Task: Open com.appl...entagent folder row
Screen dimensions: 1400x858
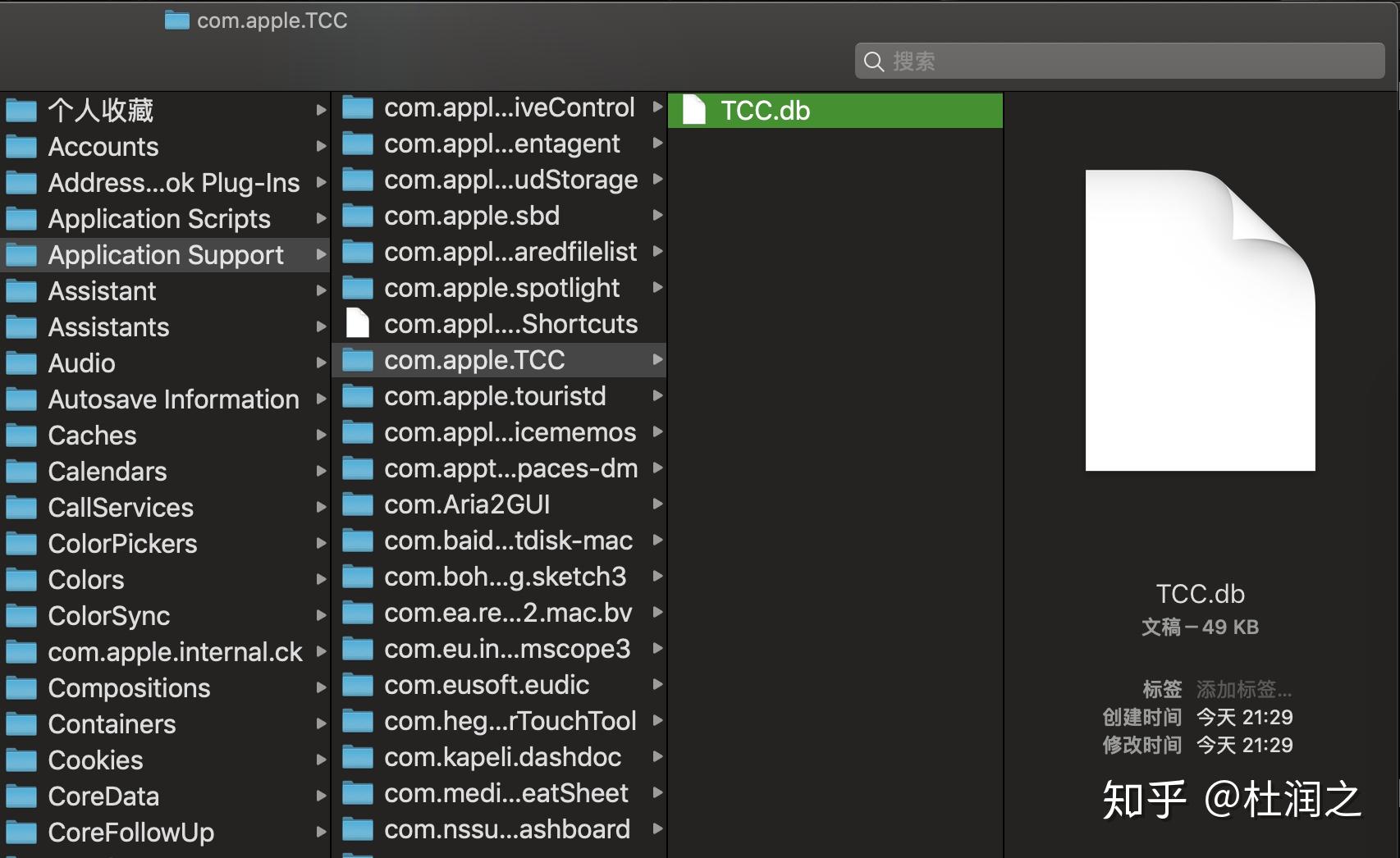Action: [499, 143]
